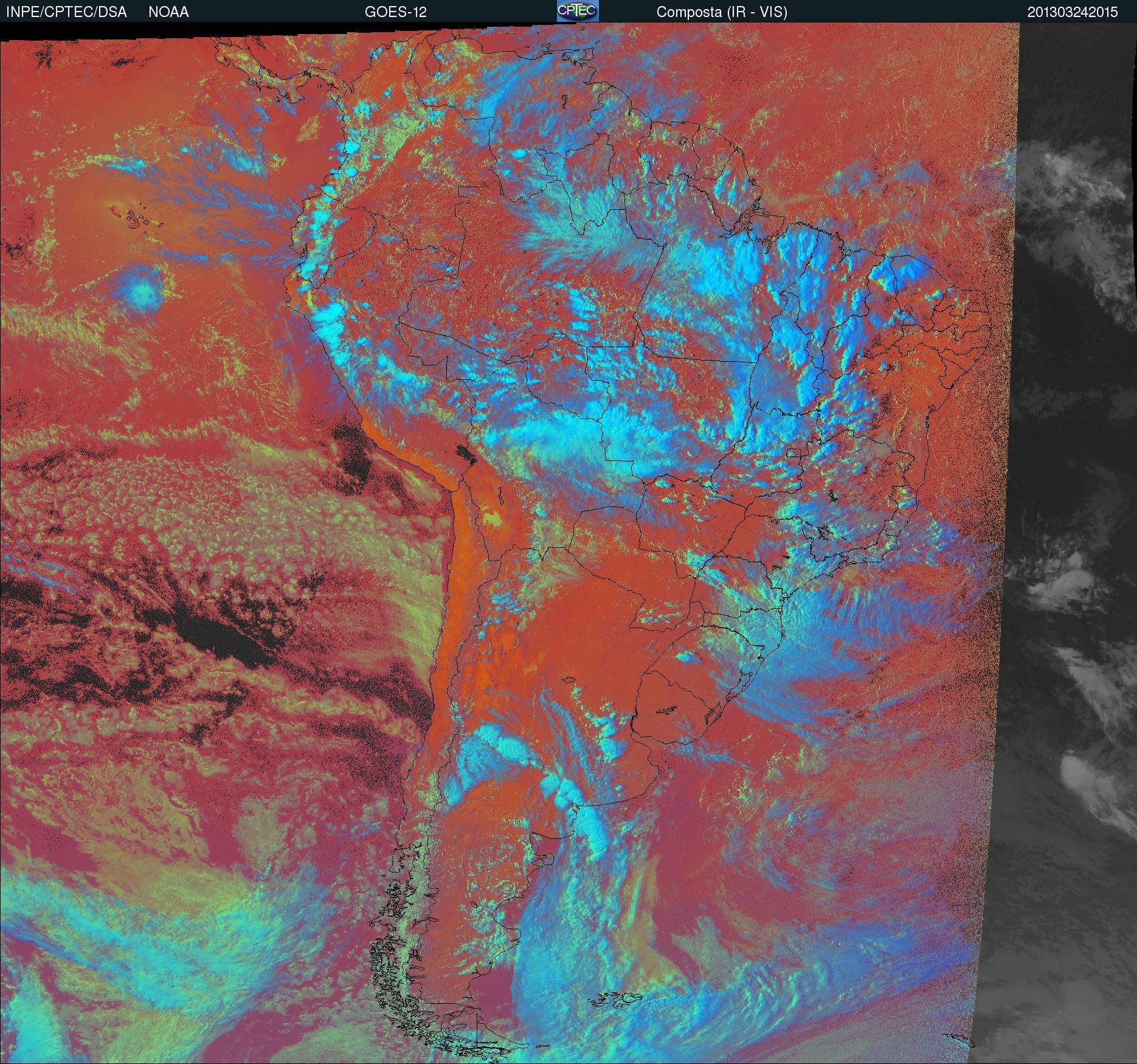This screenshot has height=1064, width=1137.
Task: Click the 201303242015 timestamp
Action: [1073, 12]
